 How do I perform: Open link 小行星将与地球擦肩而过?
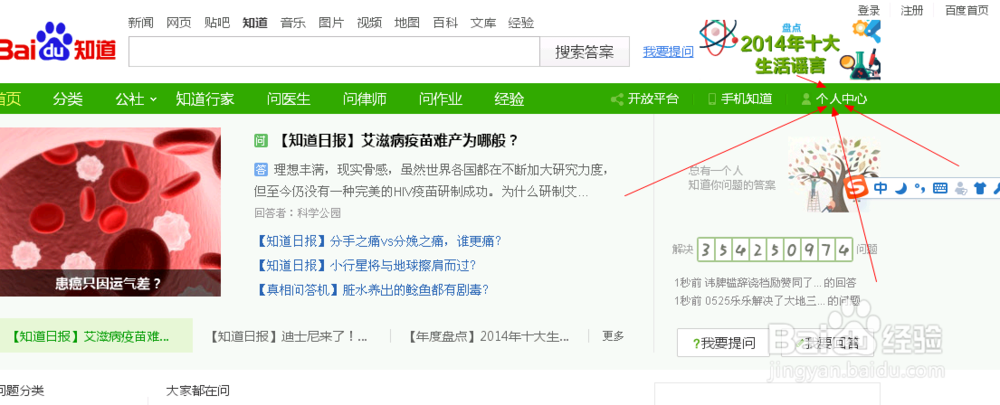(365, 265)
